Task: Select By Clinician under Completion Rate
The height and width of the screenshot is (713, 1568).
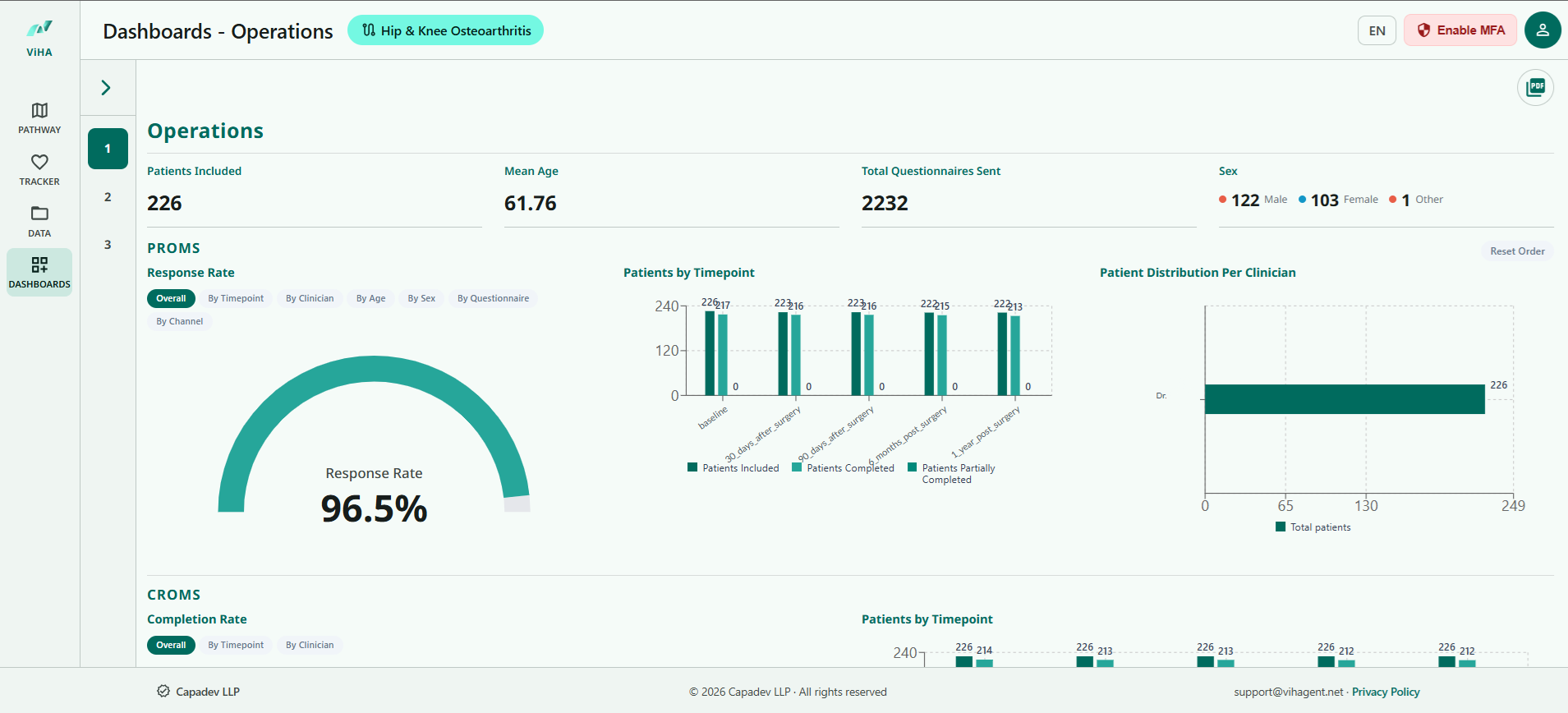Action: 310,645
